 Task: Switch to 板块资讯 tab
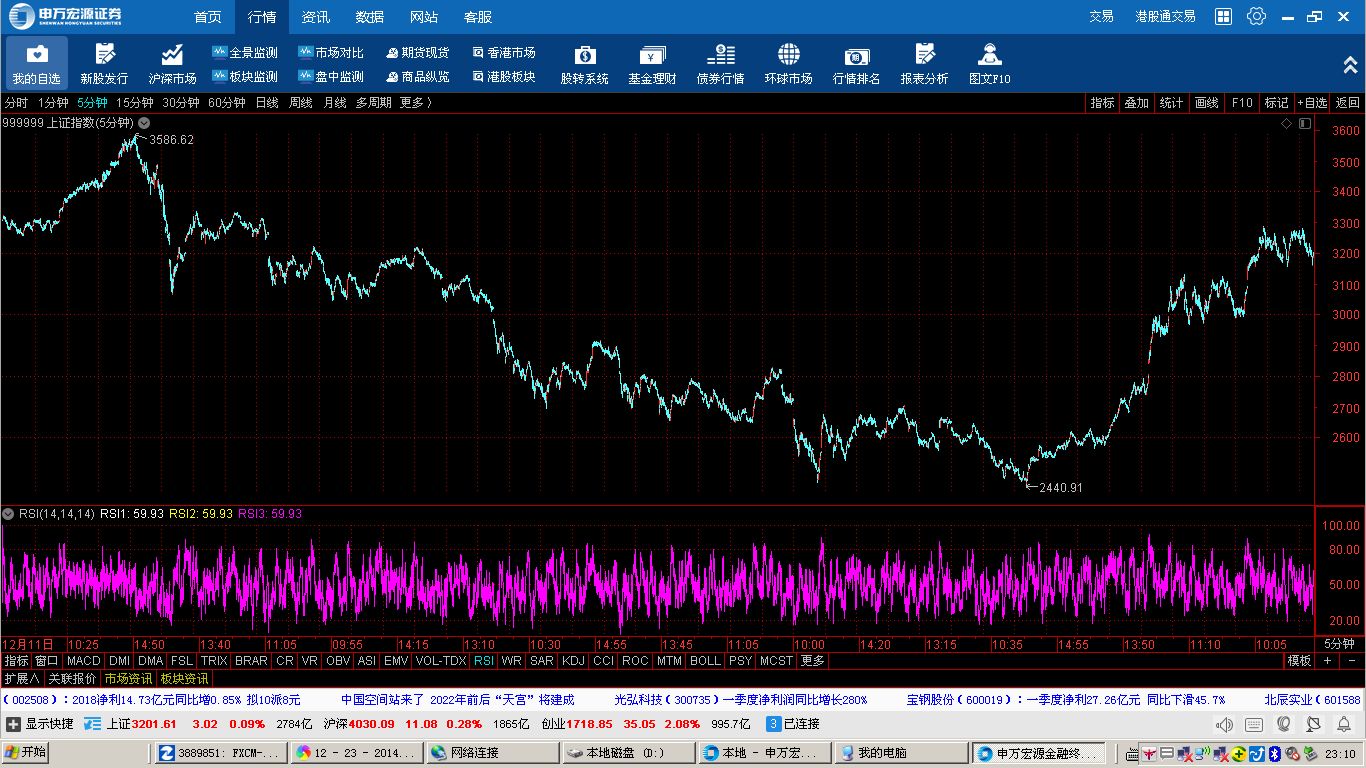[184, 678]
